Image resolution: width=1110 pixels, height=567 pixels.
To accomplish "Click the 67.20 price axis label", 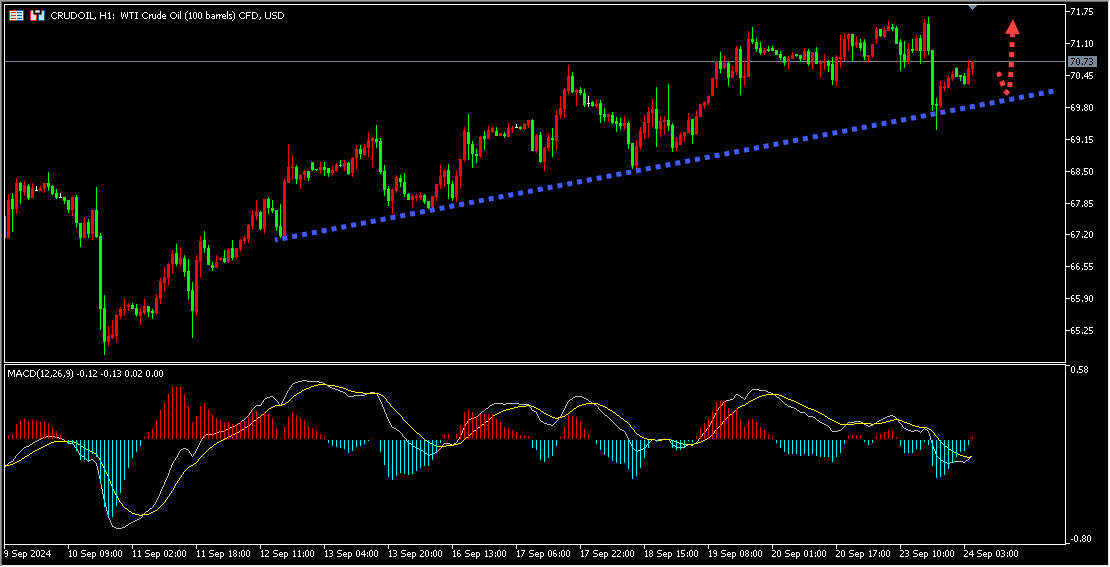I will point(1083,235).
